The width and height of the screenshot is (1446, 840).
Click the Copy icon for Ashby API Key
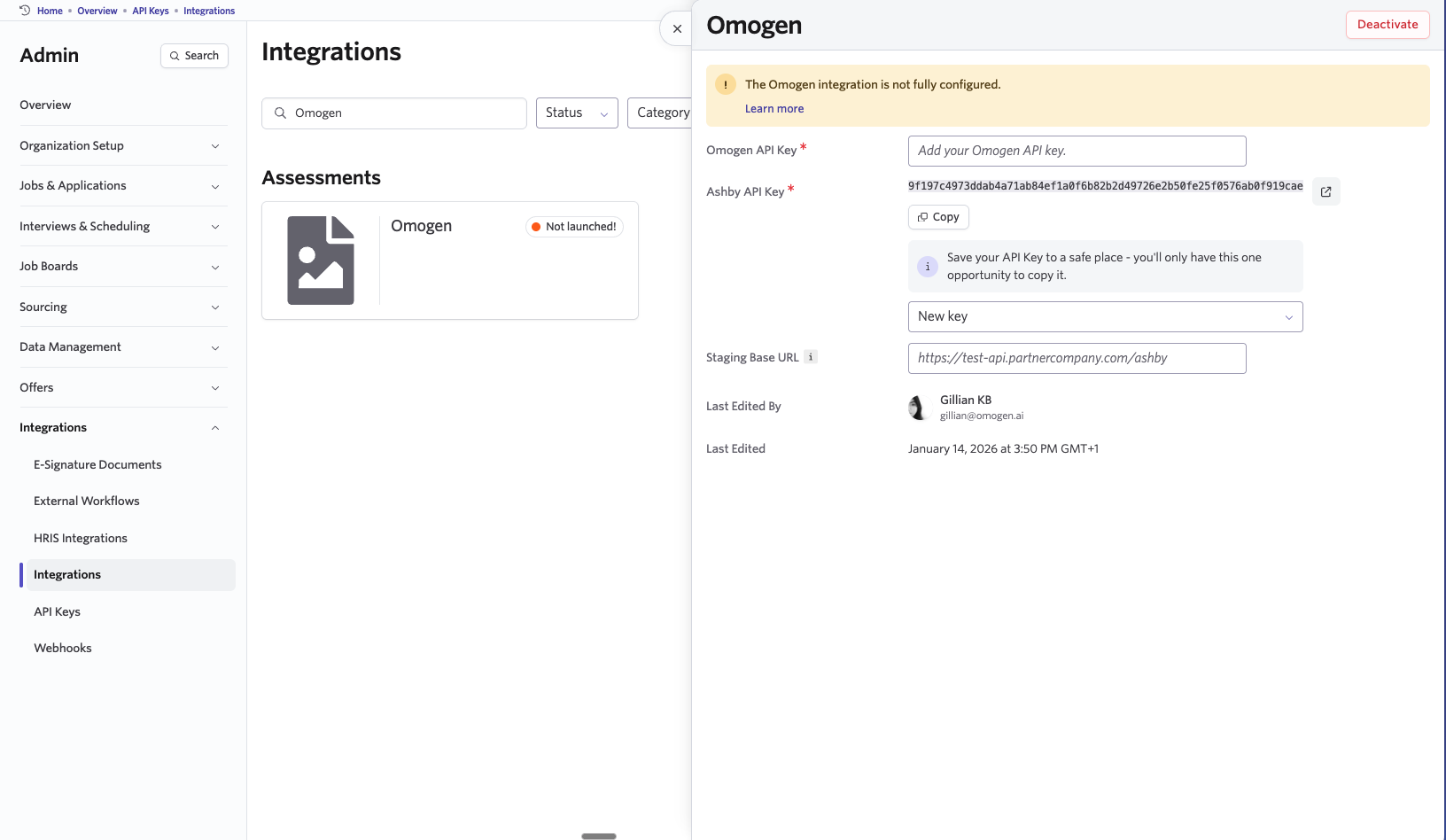924,216
